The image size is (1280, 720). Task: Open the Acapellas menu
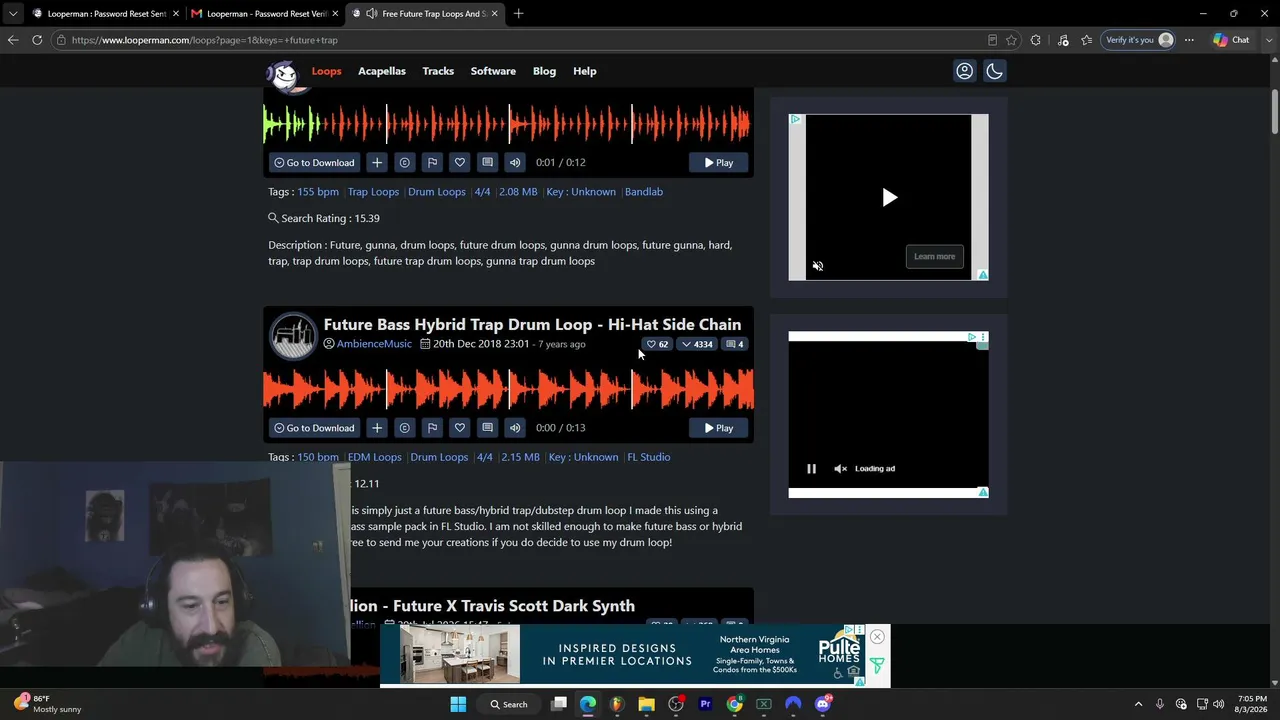click(382, 71)
